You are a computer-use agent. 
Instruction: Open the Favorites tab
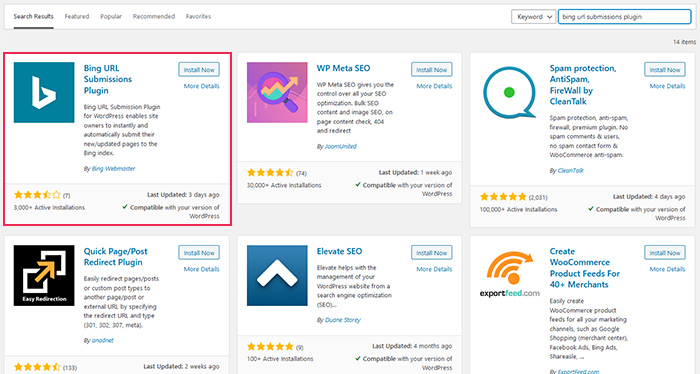click(198, 17)
